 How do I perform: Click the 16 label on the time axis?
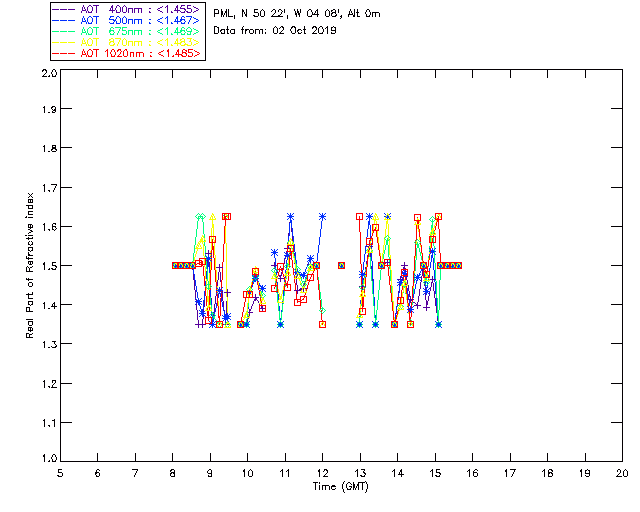point(472,473)
